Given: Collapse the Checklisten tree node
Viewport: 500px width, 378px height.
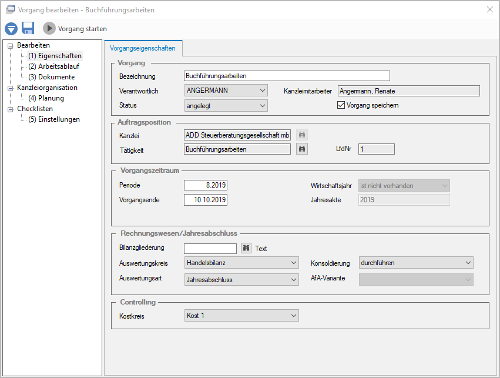Looking at the screenshot, I should [x=10, y=109].
